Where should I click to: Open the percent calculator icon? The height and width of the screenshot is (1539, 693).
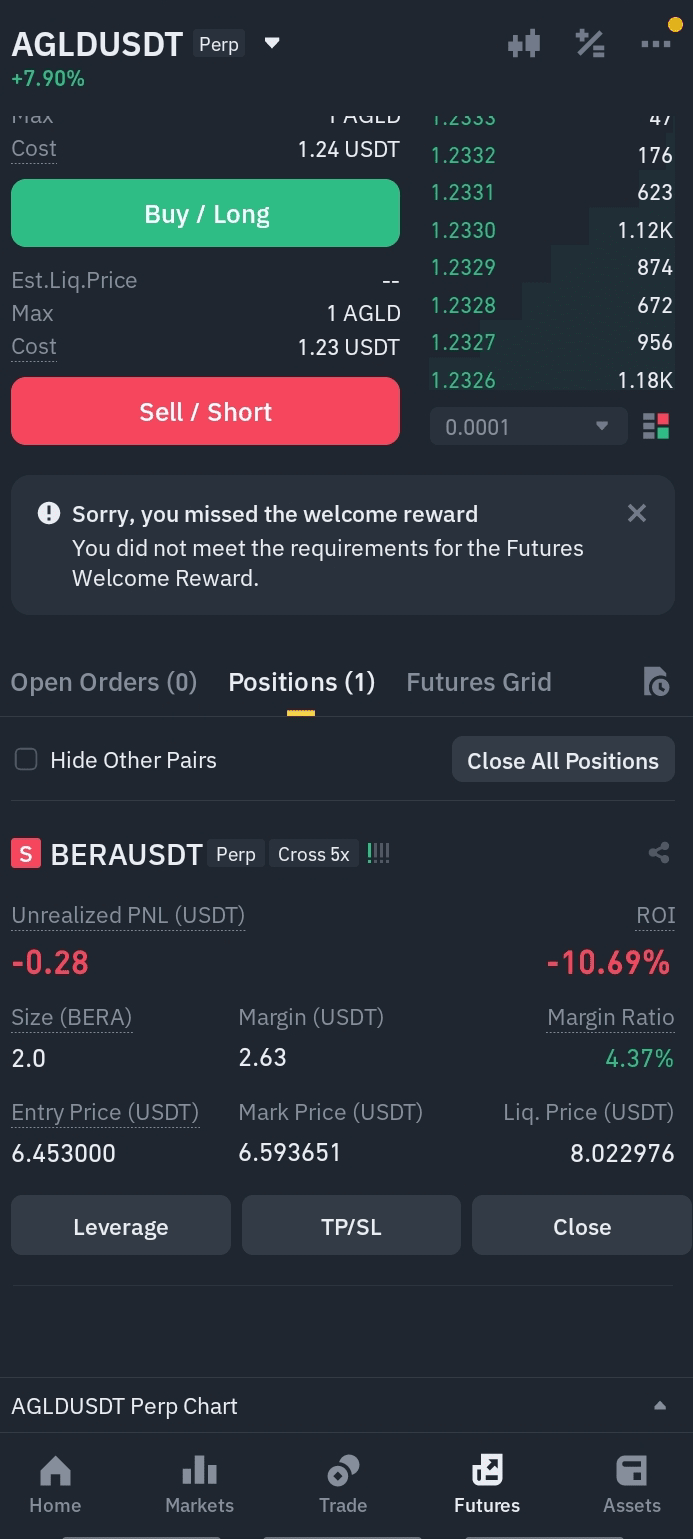pyautogui.click(x=590, y=43)
